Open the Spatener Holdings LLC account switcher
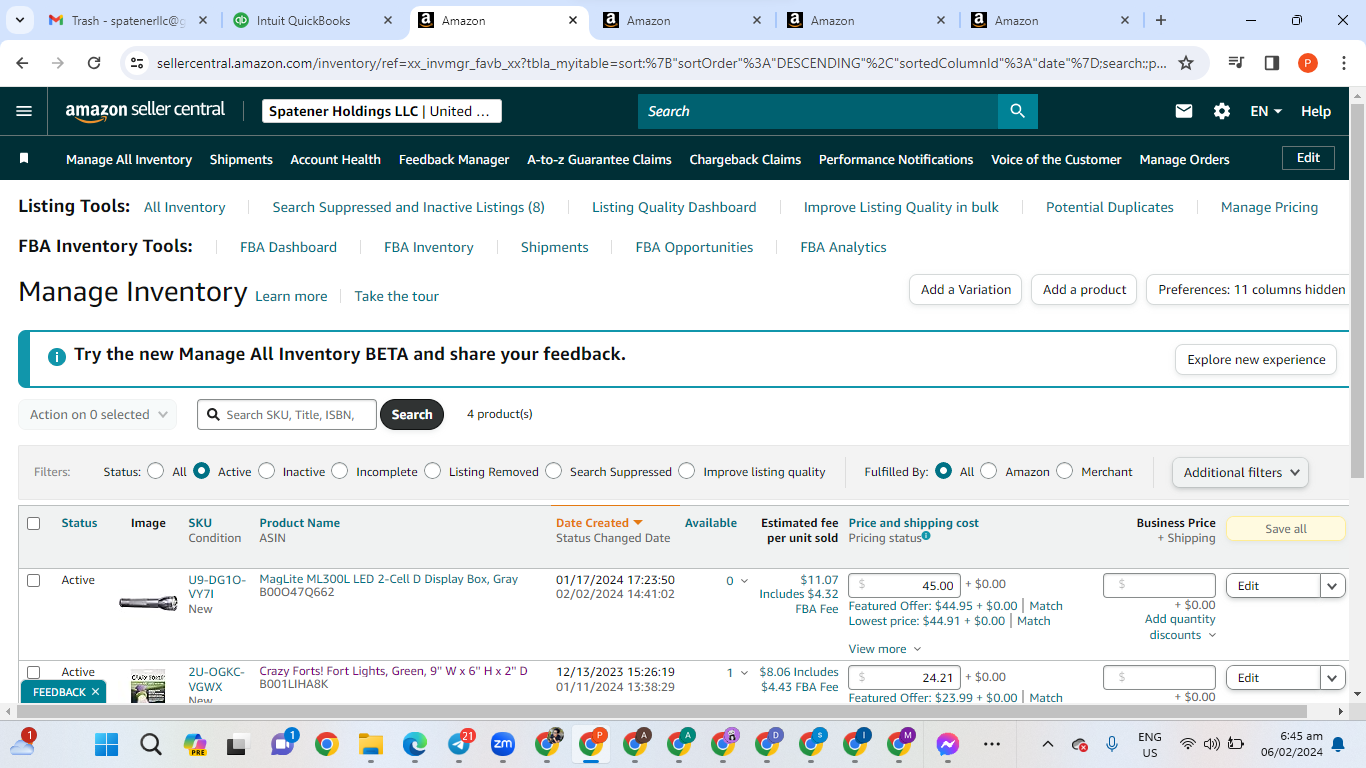 click(x=382, y=111)
